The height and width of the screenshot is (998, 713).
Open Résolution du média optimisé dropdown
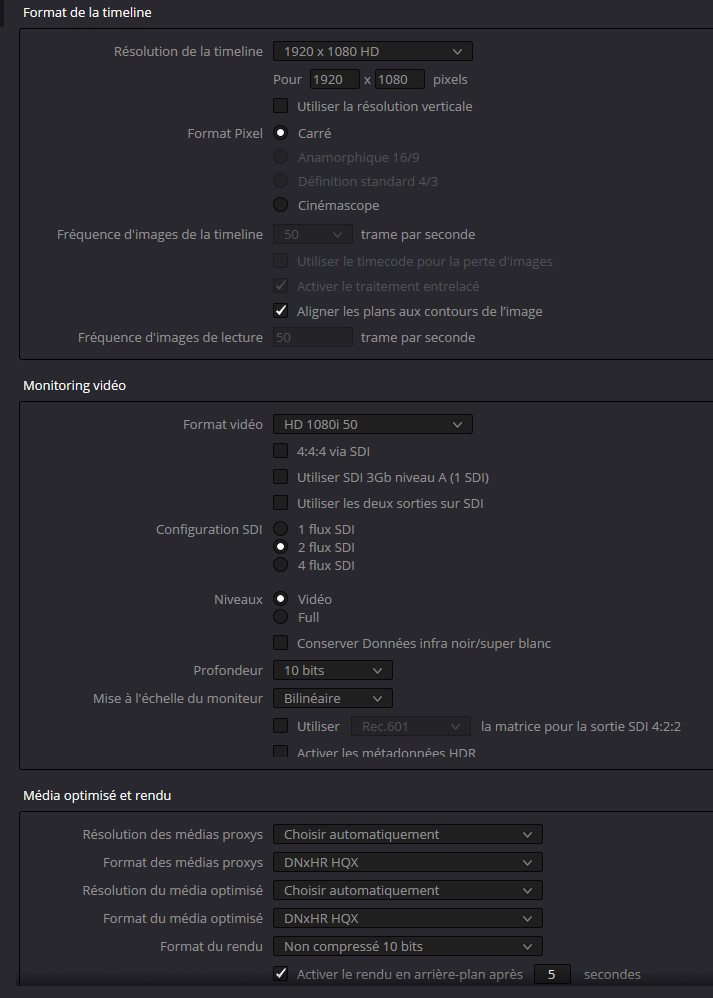(x=408, y=890)
